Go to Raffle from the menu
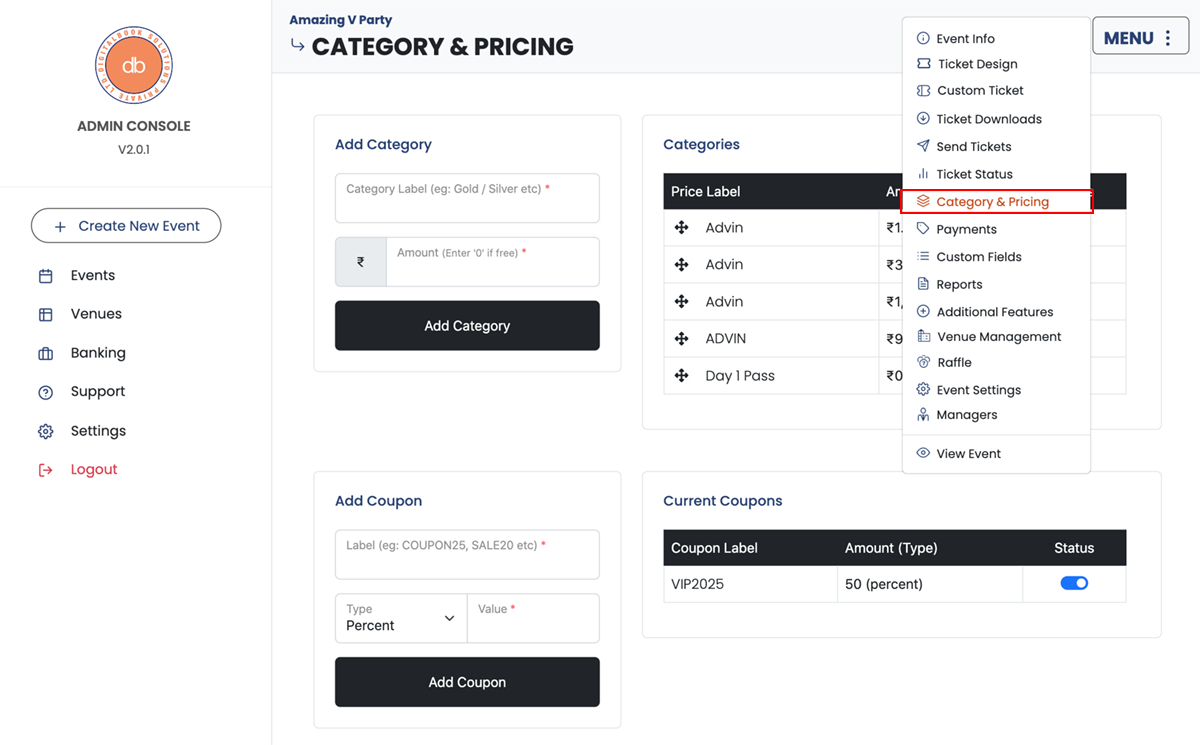Screen dimensions: 1200x745 954,363
